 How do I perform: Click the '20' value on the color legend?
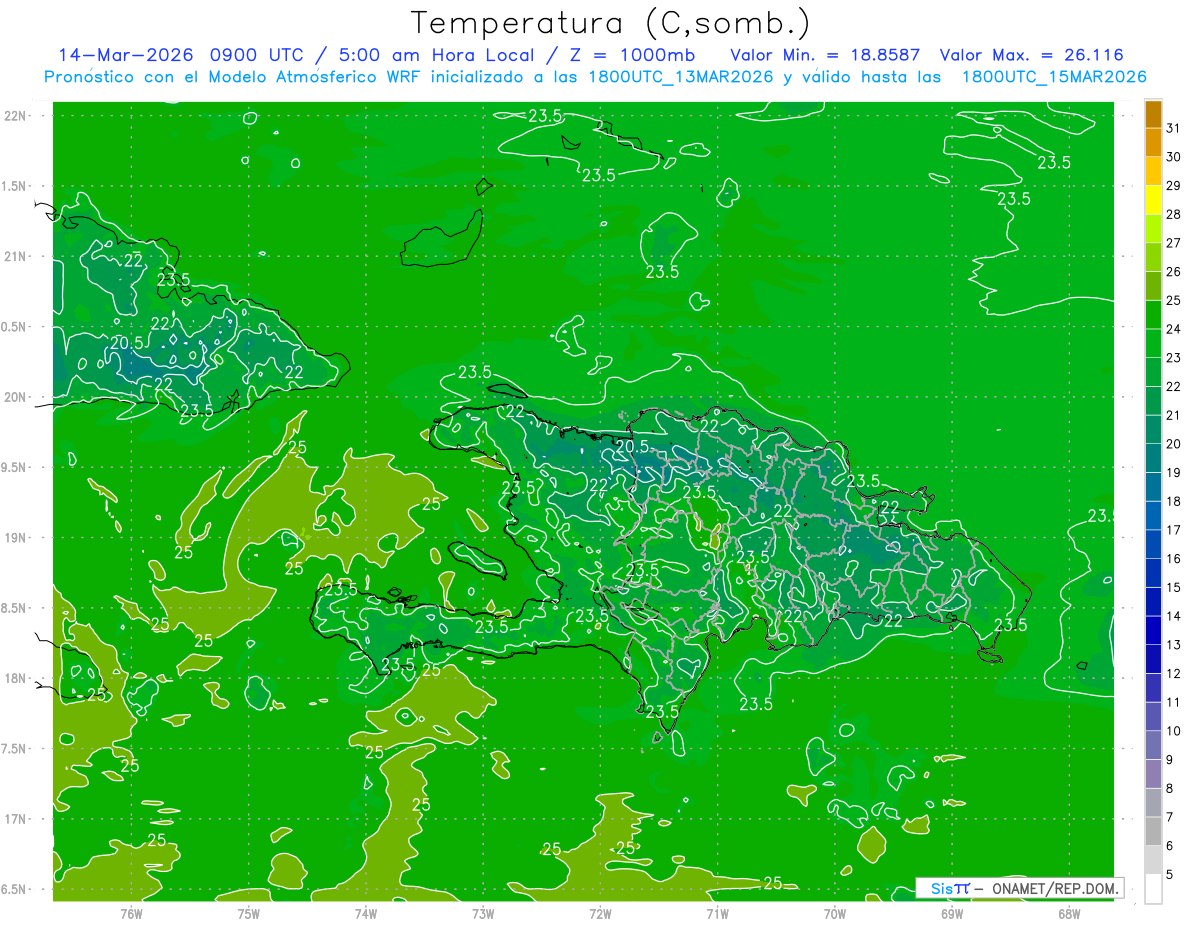1174,444
